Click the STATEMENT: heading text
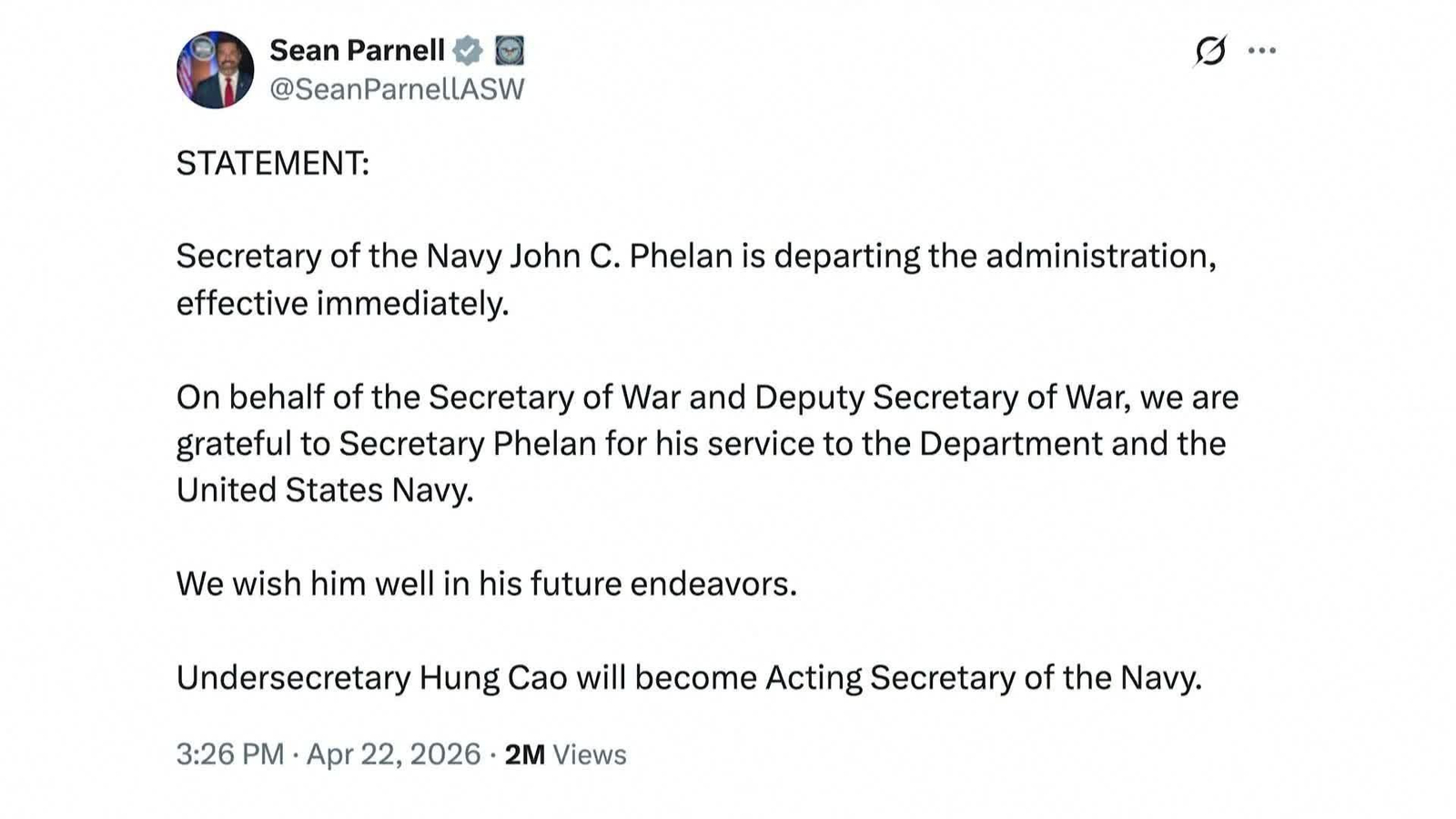The image size is (1456, 819). point(273,164)
